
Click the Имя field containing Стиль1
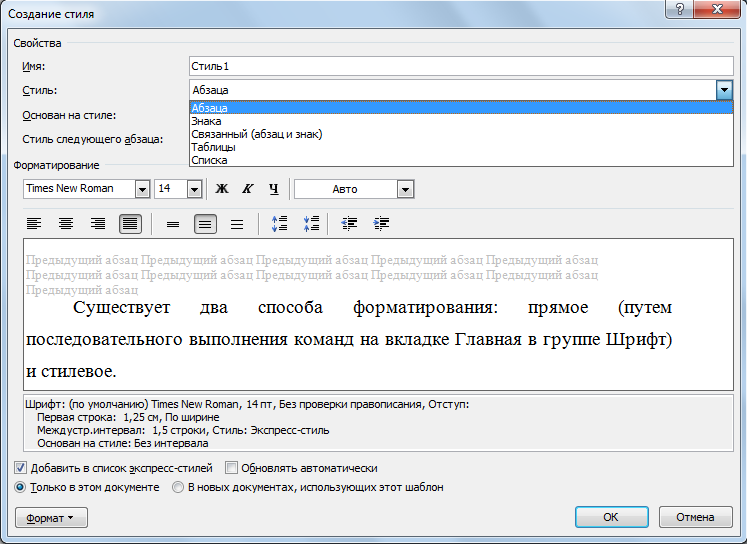pos(461,66)
